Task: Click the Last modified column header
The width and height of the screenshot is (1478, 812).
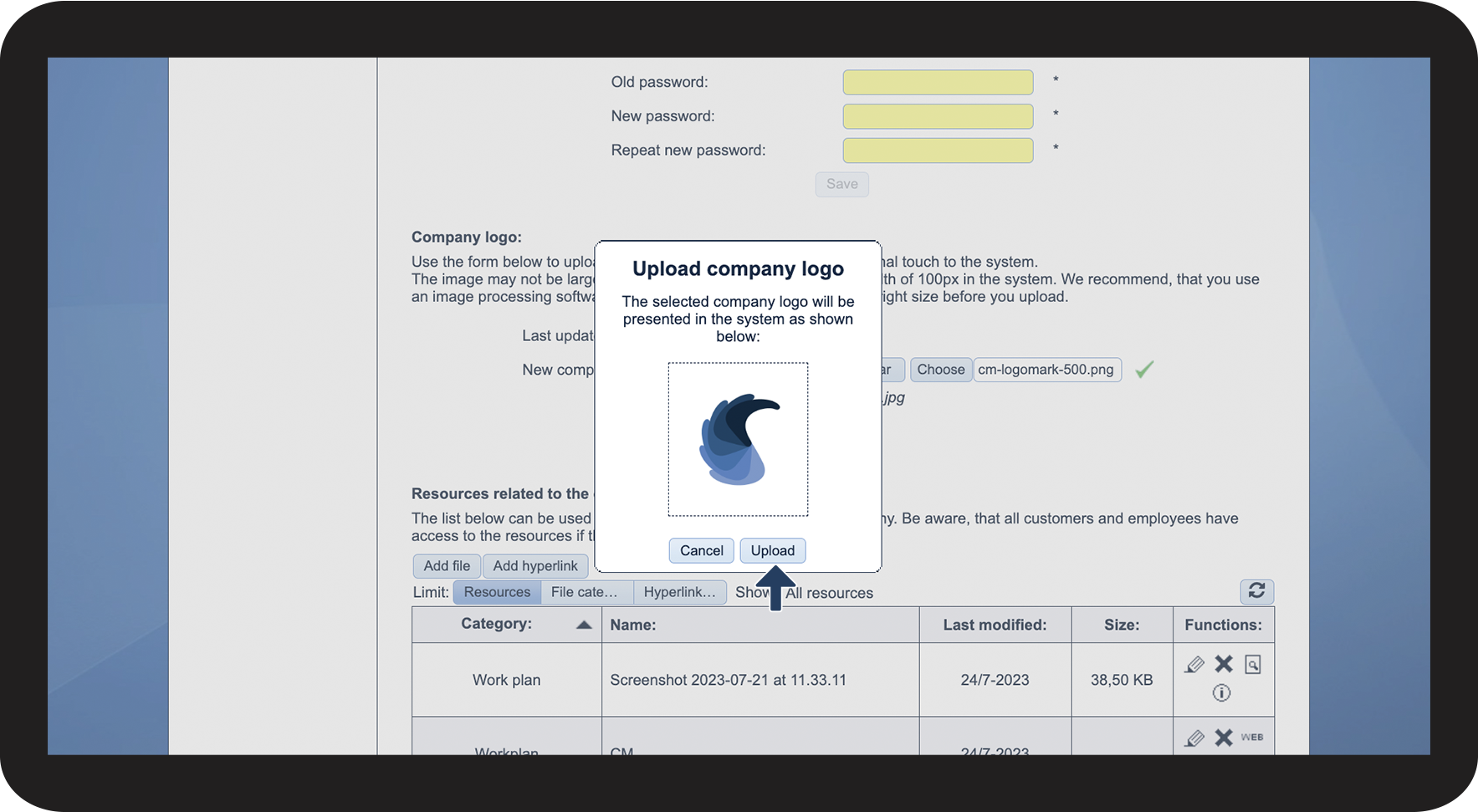Action: click(995, 625)
